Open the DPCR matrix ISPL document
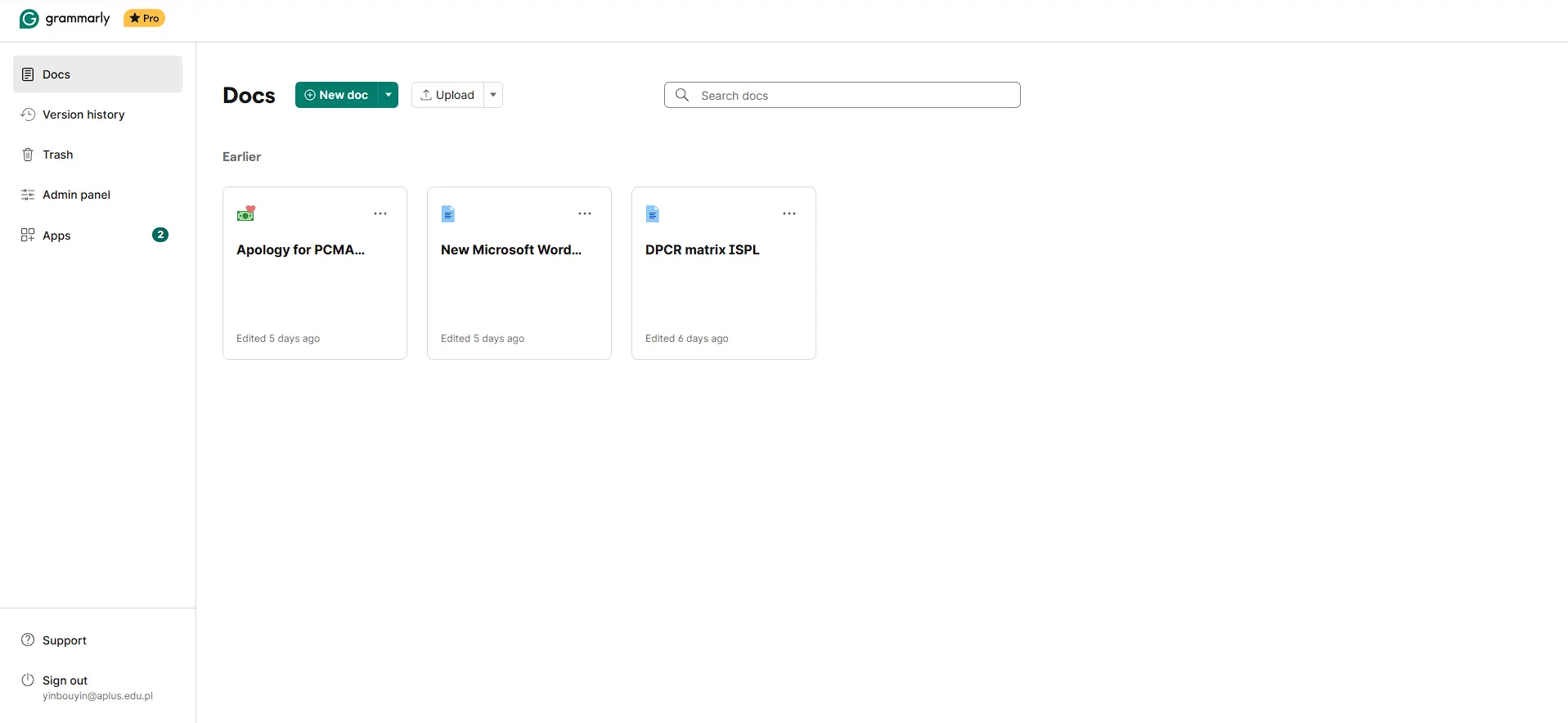Viewport: 1568px width, 723px height. pos(724,273)
